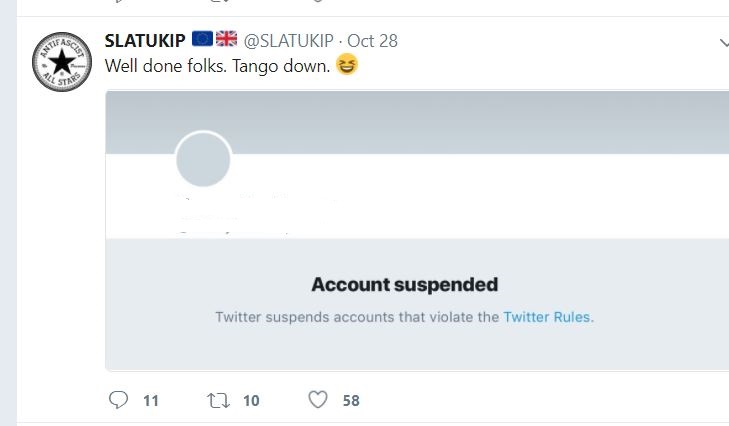Click the gray header banner of suspended profile
The width and height of the screenshot is (729, 426).
point(450,122)
